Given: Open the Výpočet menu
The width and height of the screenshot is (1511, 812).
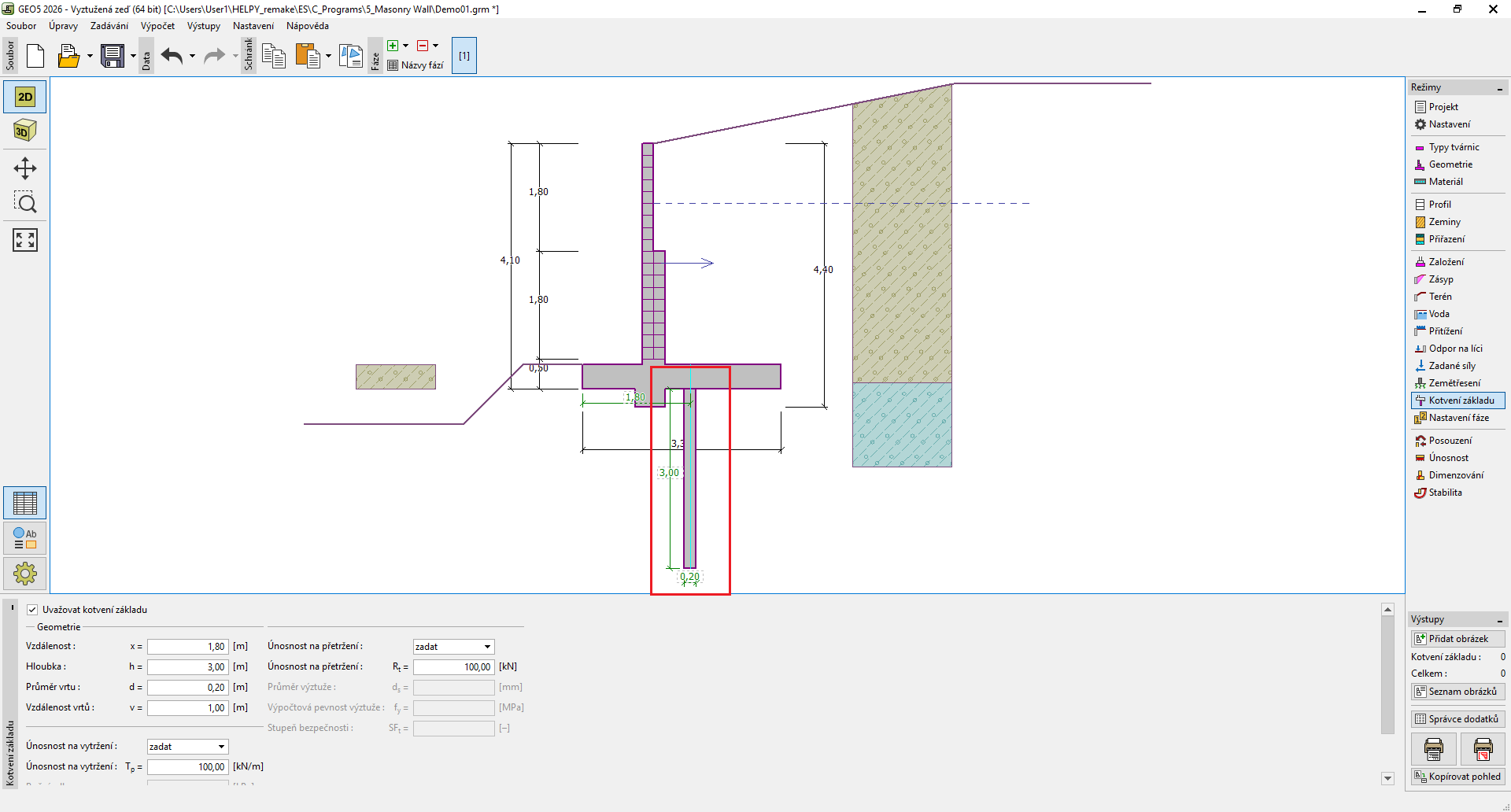Looking at the screenshot, I should click(157, 26).
